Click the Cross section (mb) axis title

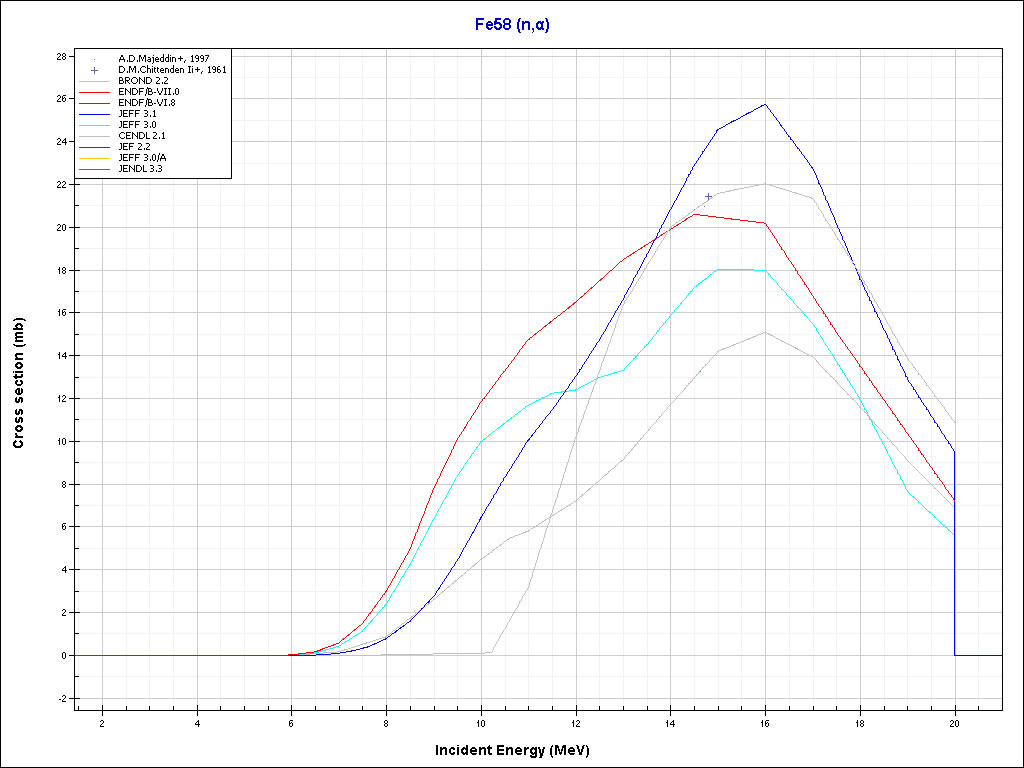coord(18,383)
